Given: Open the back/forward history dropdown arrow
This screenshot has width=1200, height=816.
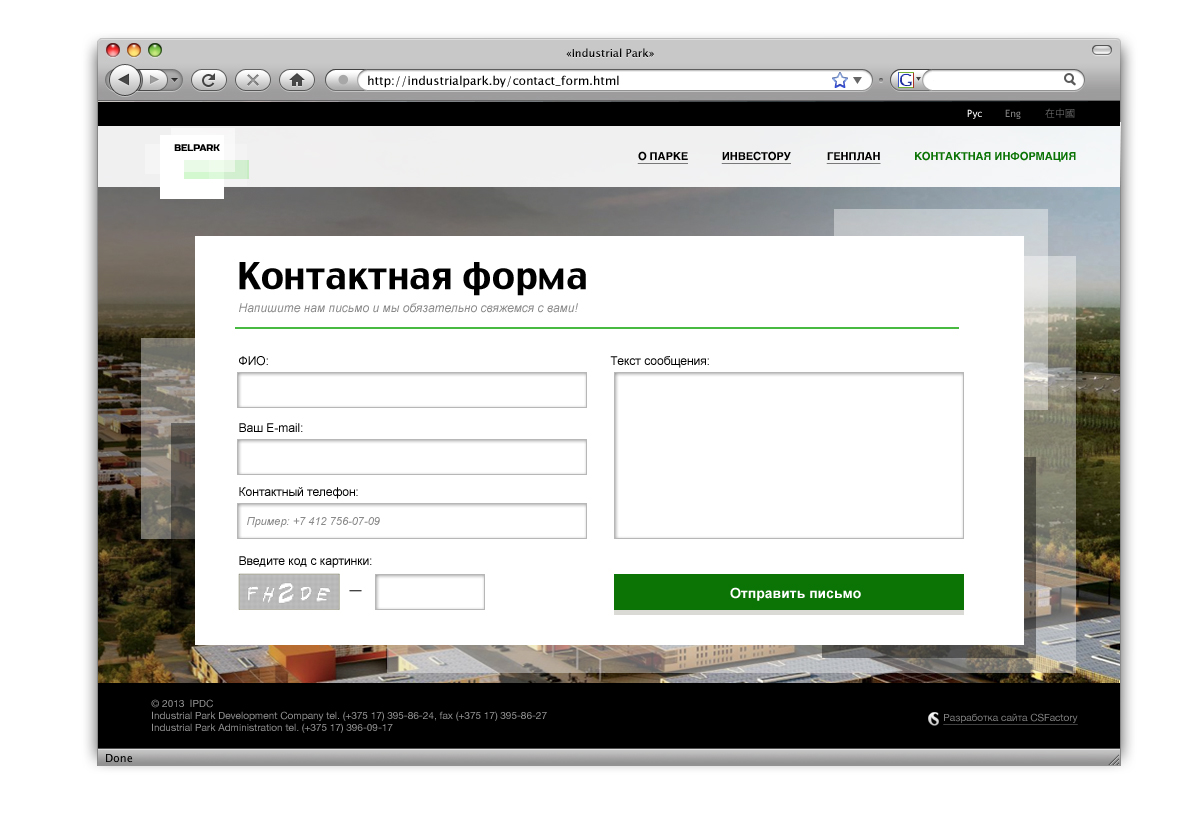Looking at the screenshot, I should (x=175, y=80).
